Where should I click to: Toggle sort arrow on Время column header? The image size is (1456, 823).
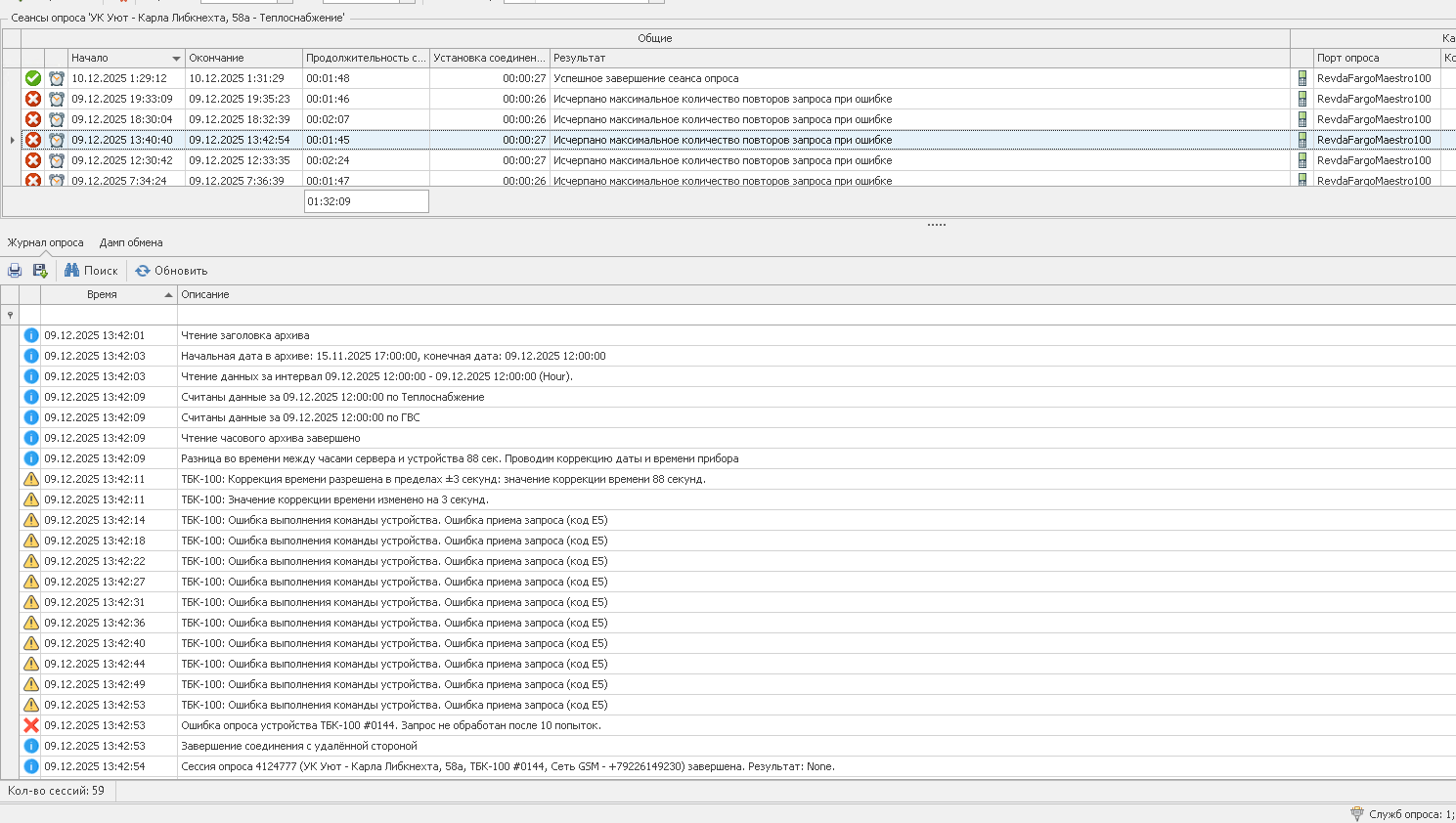(x=168, y=295)
